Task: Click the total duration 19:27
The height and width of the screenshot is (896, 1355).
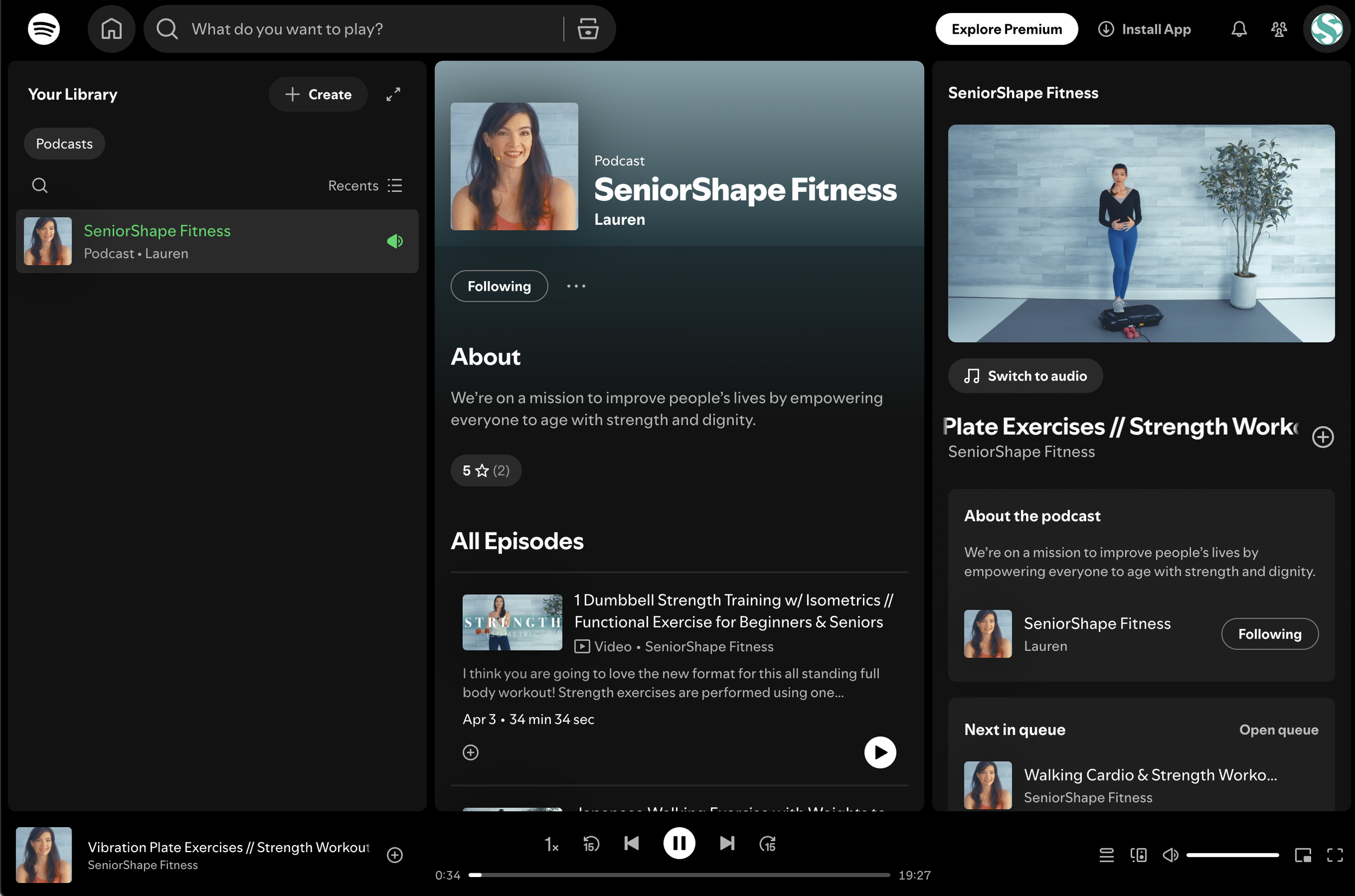Action: [914, 875]
